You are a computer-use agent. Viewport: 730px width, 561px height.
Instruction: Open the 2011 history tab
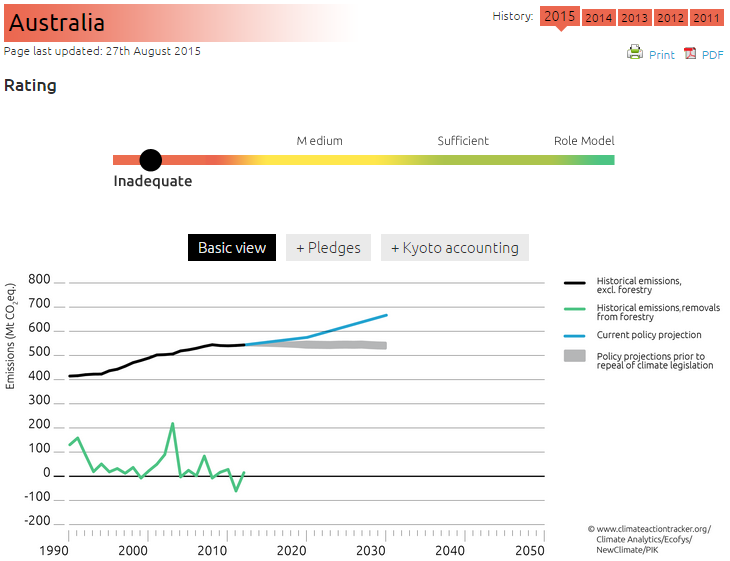click(706, 18)
